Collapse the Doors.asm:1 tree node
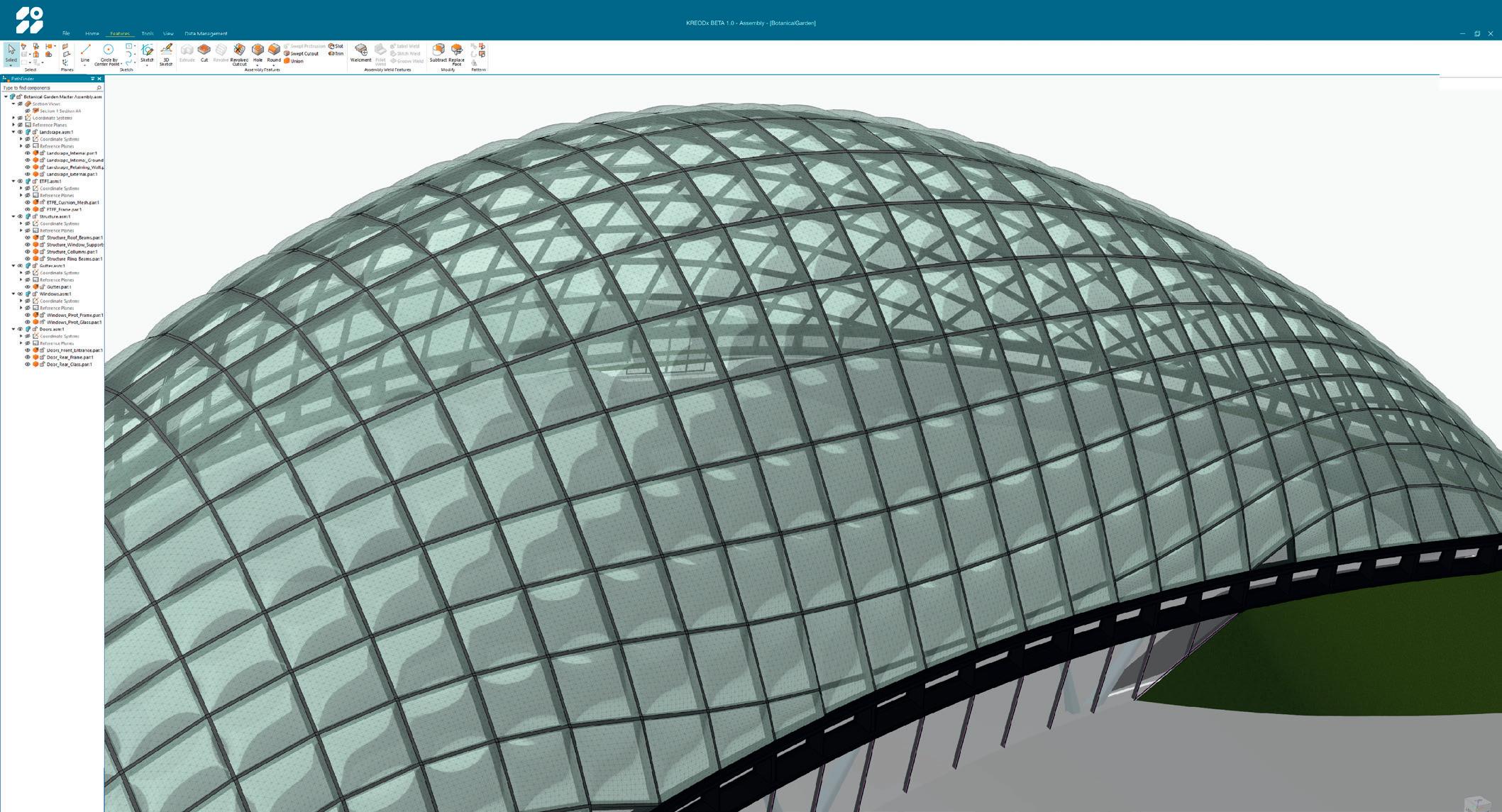Viewport: 1502px width, 812px height. [x=13, y=329]
